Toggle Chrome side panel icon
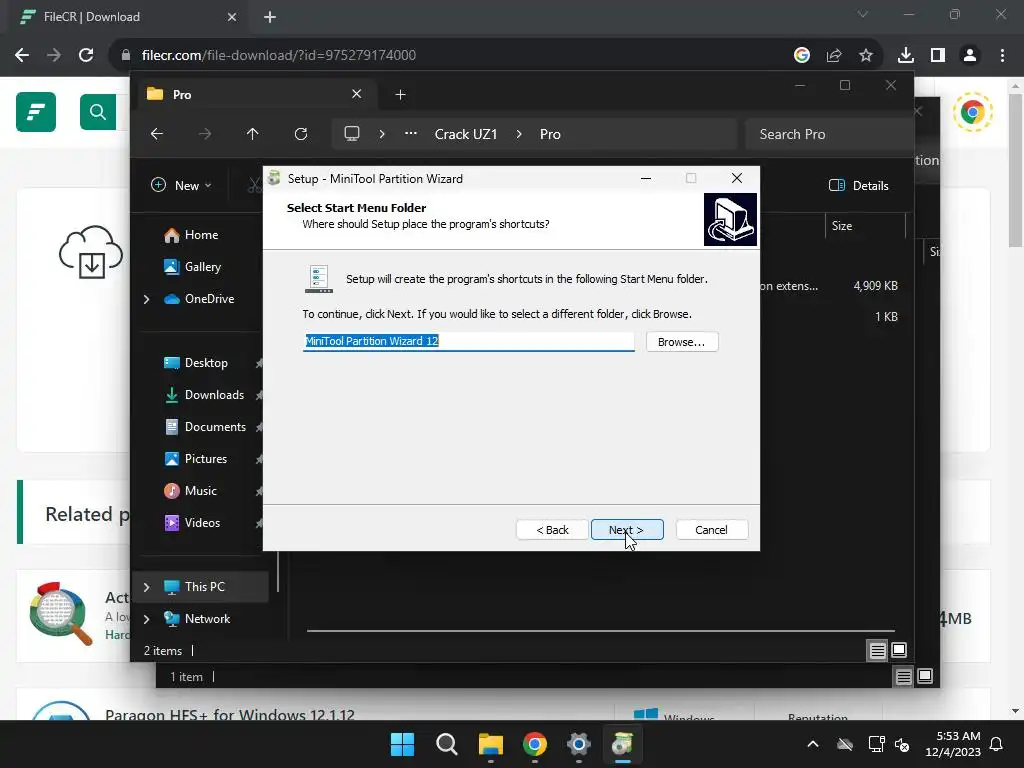This screenshot has width=1024, height=768. 938,55
